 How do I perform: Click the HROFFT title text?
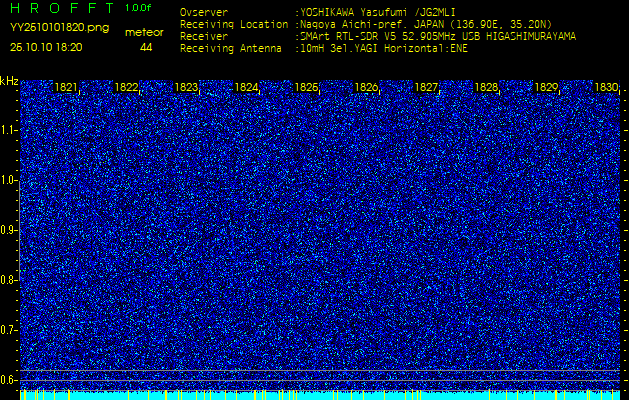pyautogui.click(x=63, y=8)
